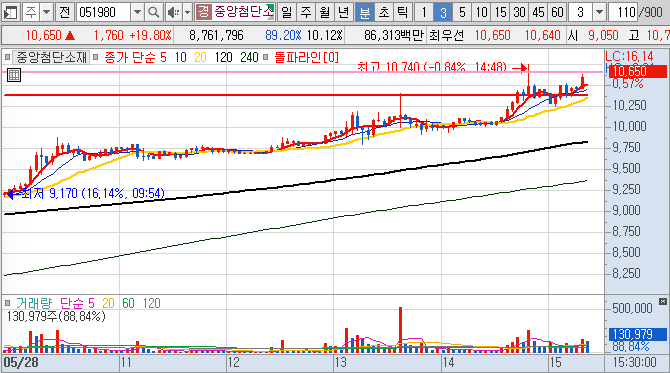Select the yellow 20-period MA legend
This screenshot has height=373, width=670.
pyautogui.click(x=200, y=57)
